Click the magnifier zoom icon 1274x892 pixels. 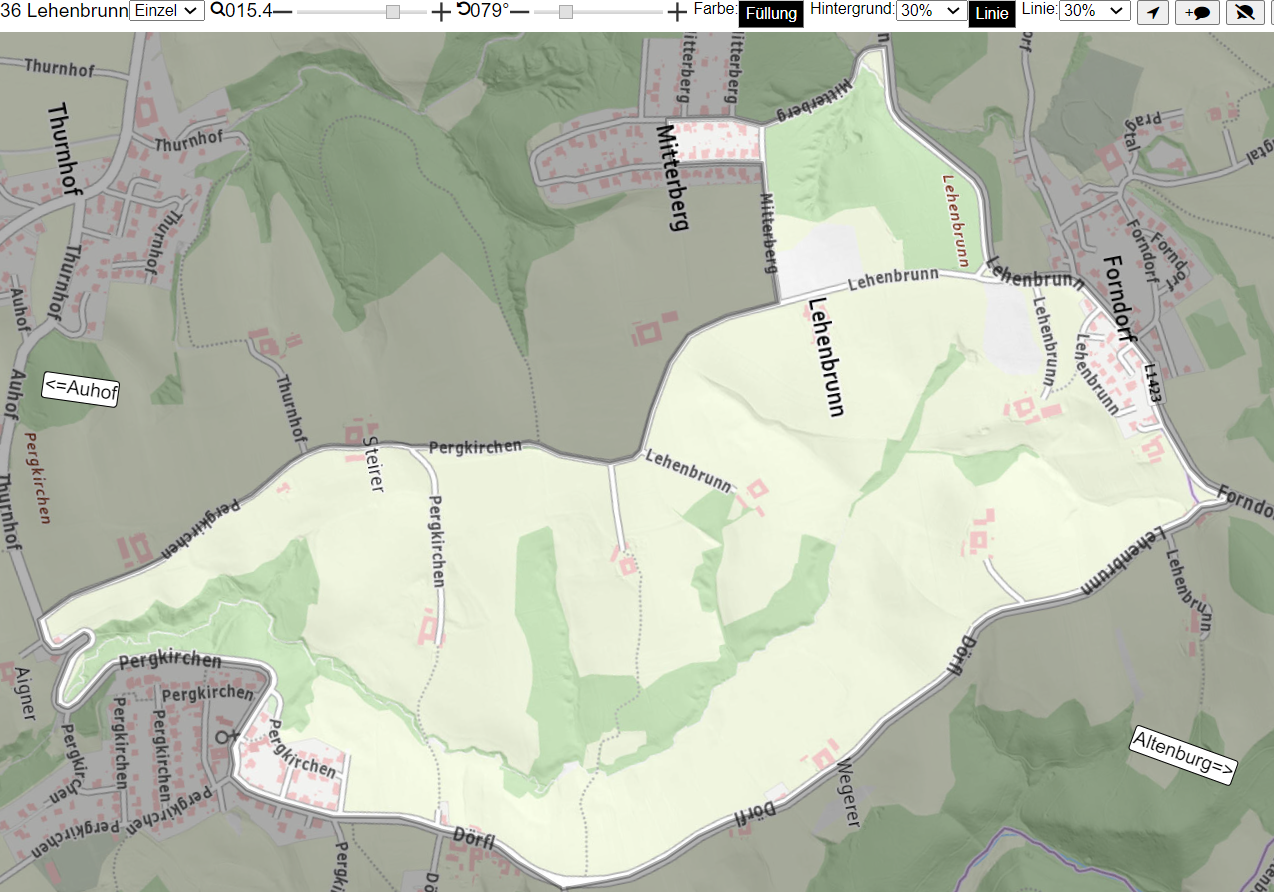216,10
